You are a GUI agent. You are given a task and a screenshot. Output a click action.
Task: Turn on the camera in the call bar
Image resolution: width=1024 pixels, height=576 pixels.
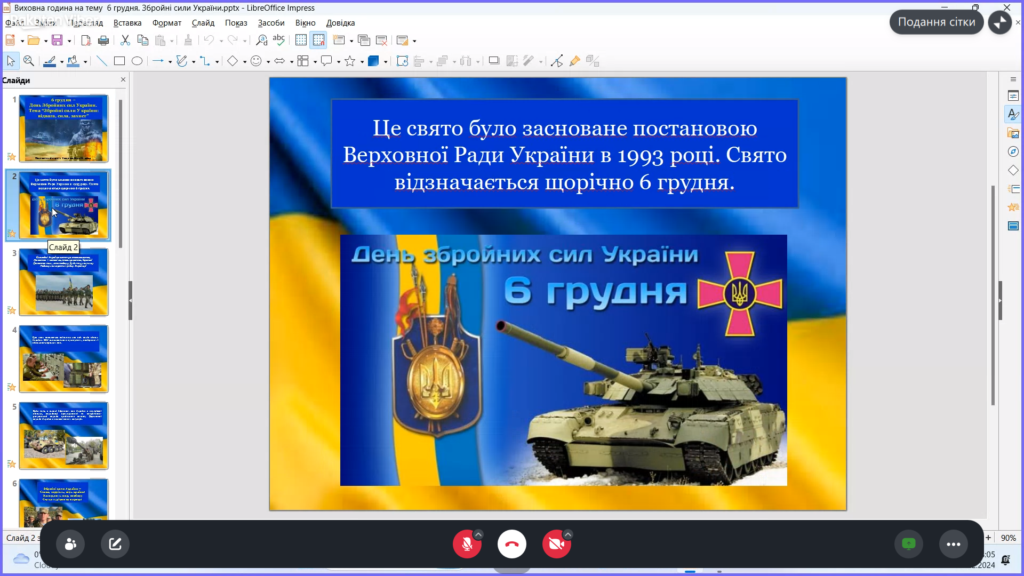pos(556,544)
